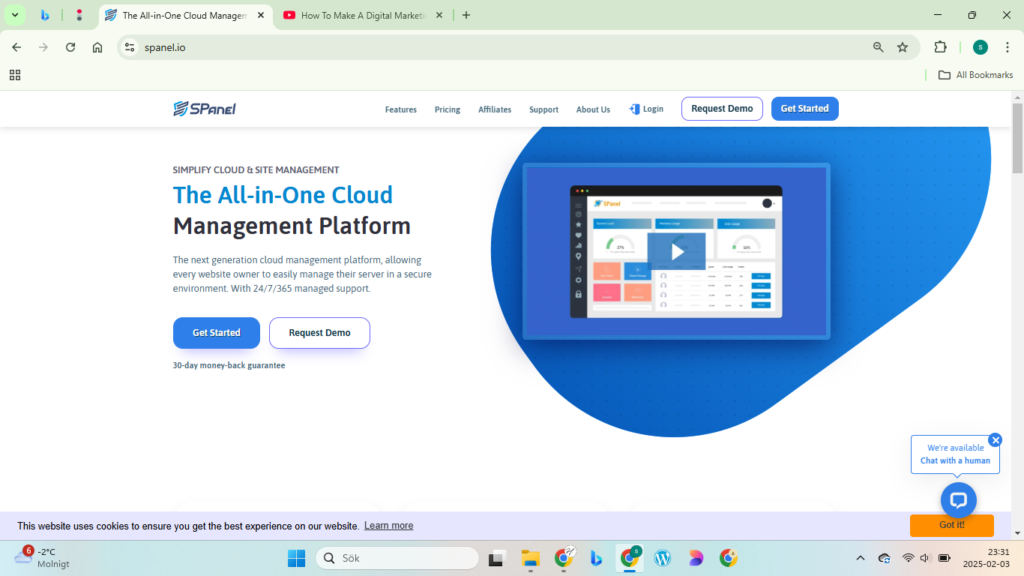
Task: Close the SPanel tab
Action: [x=261, y=15]
